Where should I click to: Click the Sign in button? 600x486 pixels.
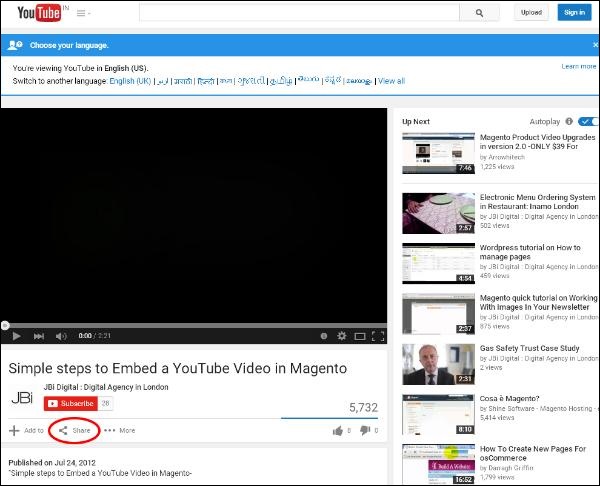coord(574,13)
